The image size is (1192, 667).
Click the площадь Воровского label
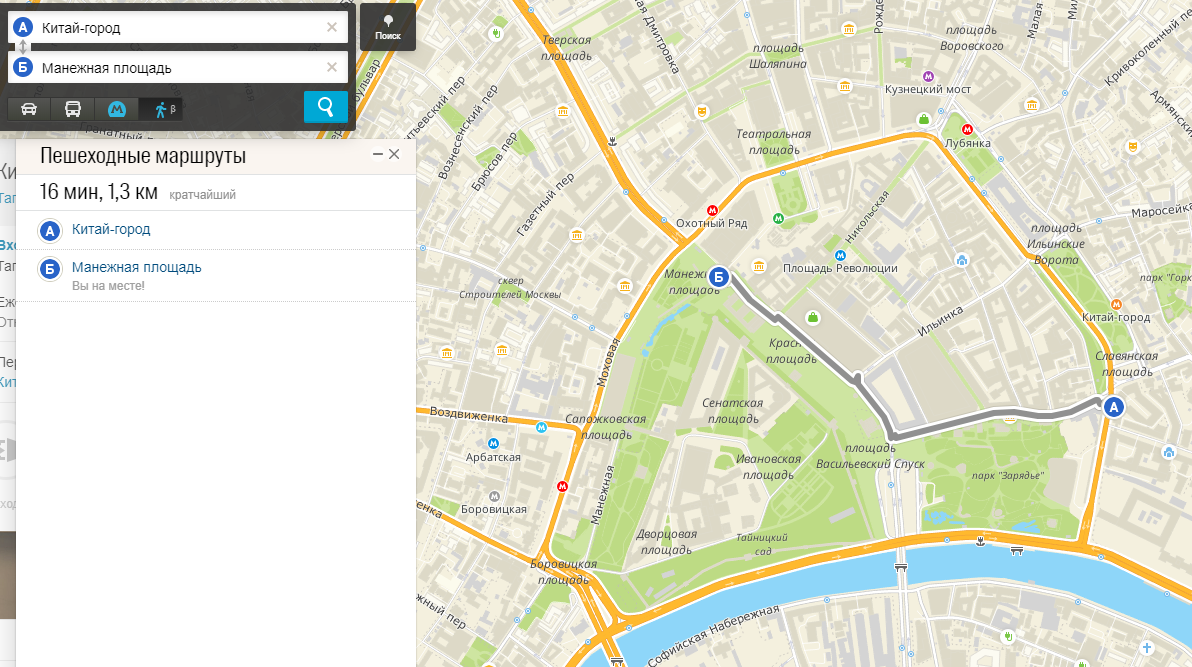pyautogui.click(x=972, y=37)
